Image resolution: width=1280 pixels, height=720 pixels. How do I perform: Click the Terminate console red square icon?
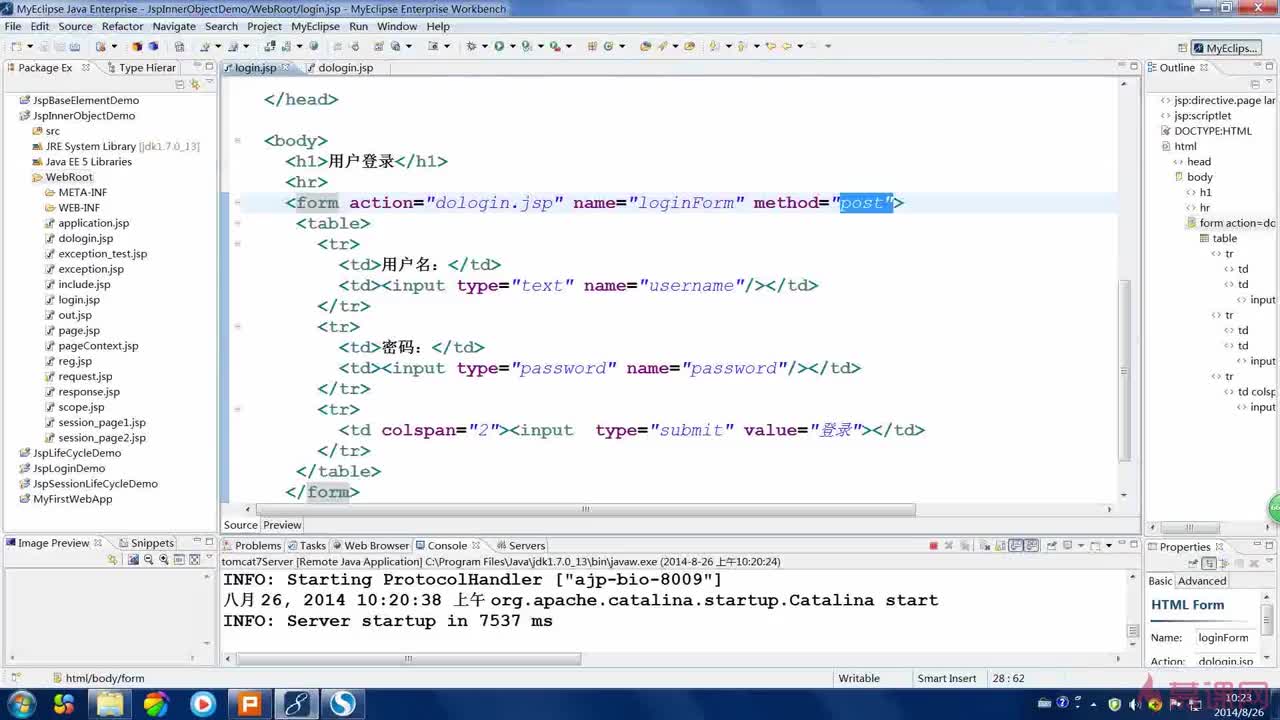coord(933,546)
